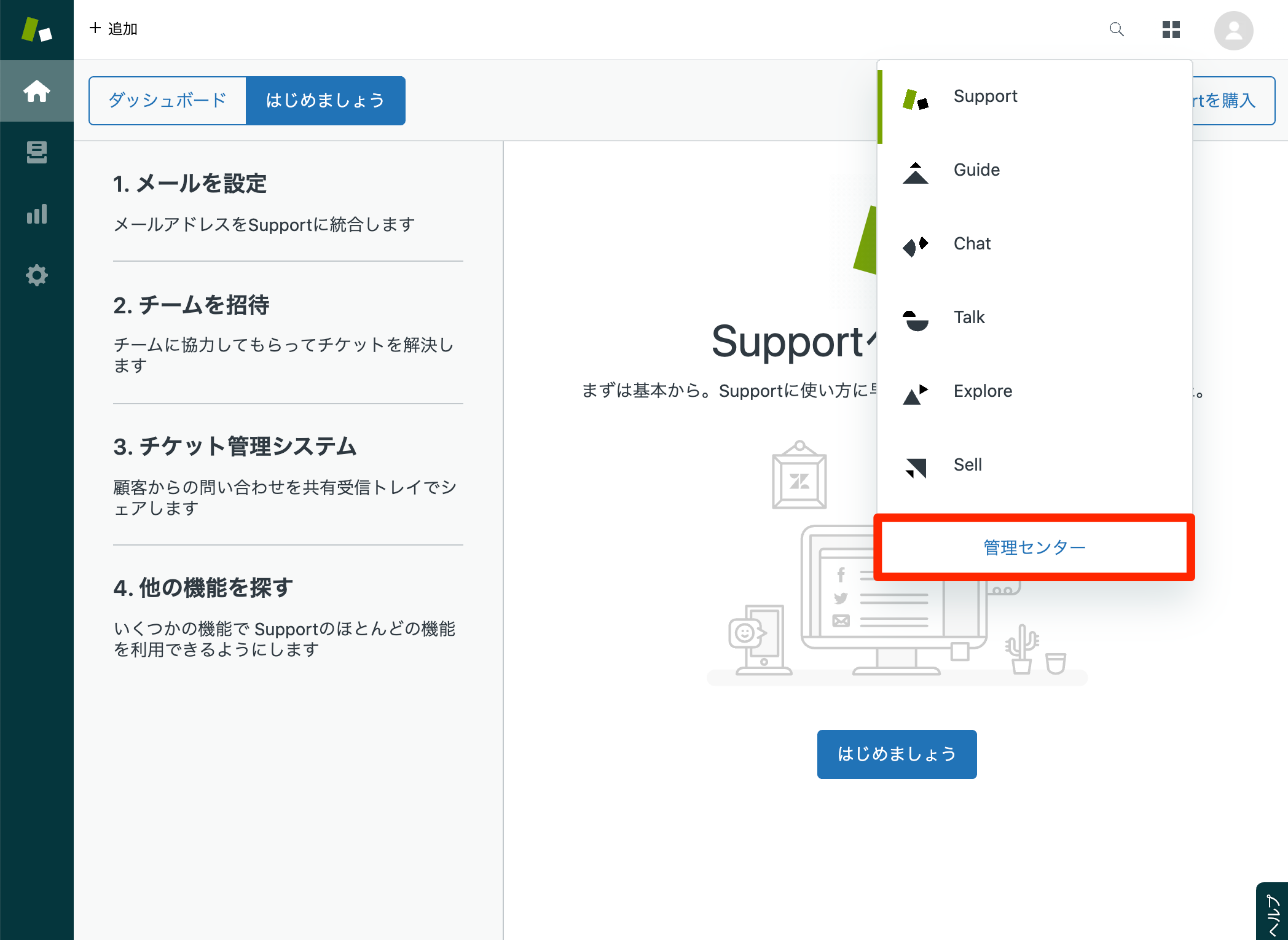Open the Views tickets icon in sidebar
This screenshot has height=940, width=1288.
(37, 152)
